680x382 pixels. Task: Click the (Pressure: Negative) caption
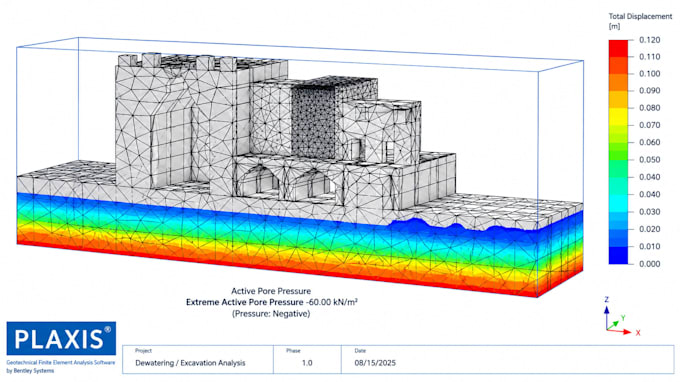coord(271,313)
